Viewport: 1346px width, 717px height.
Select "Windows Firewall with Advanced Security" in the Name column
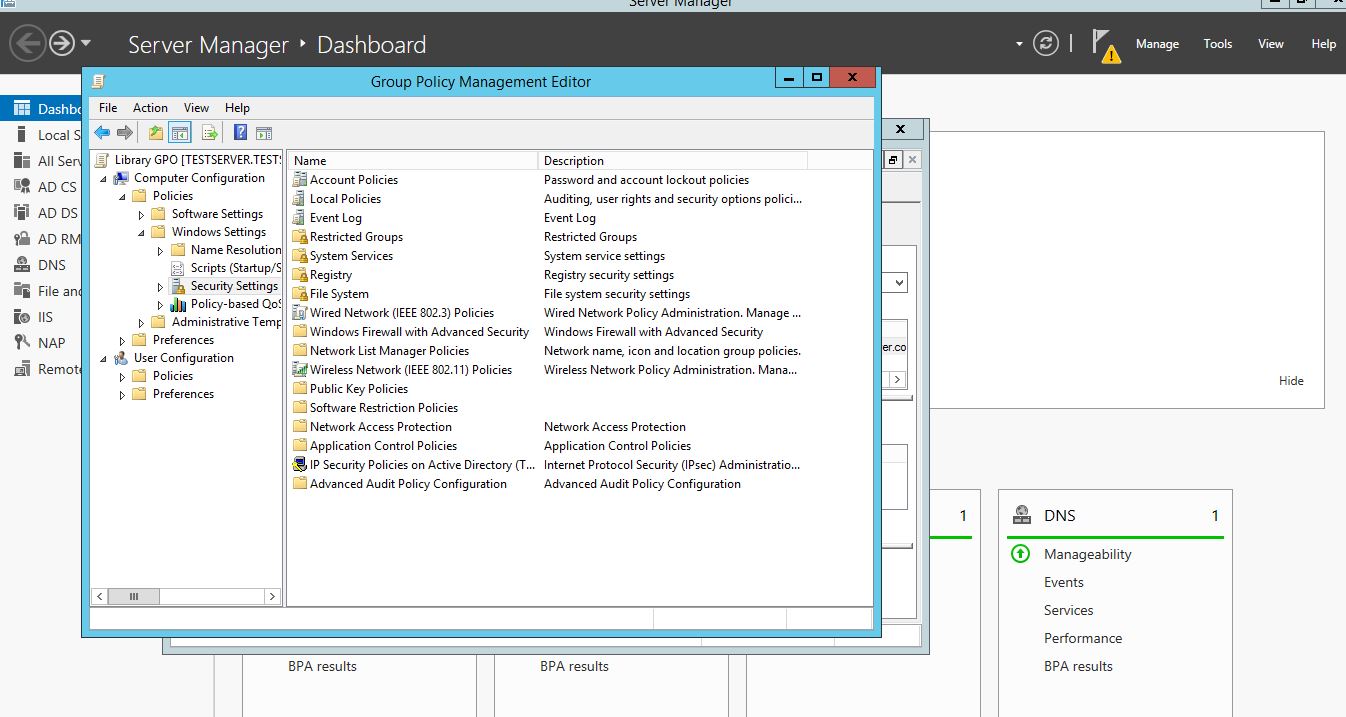(x=419, y=332)
